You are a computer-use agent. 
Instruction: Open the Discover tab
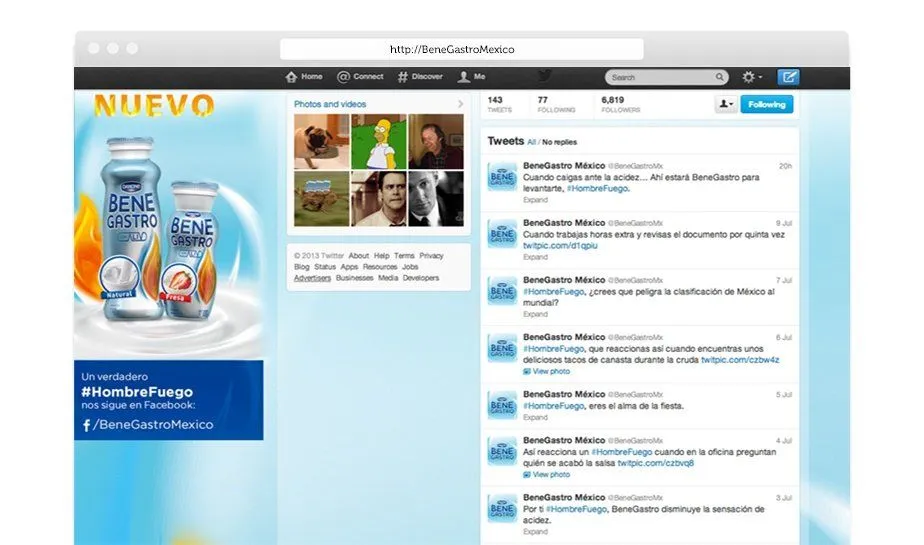[x=420, y=77]
